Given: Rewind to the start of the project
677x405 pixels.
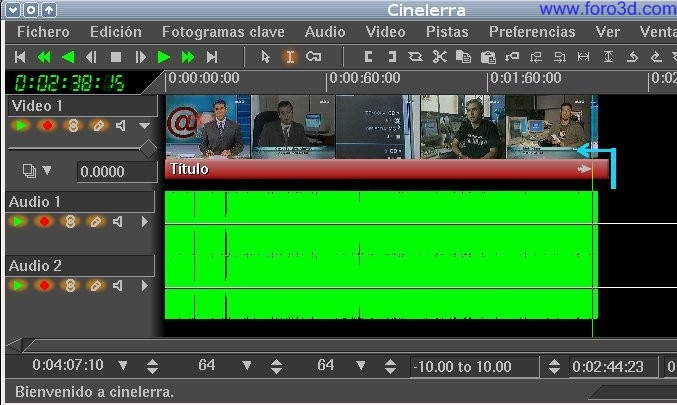Looking at the screenshot, I should [20, 57].
